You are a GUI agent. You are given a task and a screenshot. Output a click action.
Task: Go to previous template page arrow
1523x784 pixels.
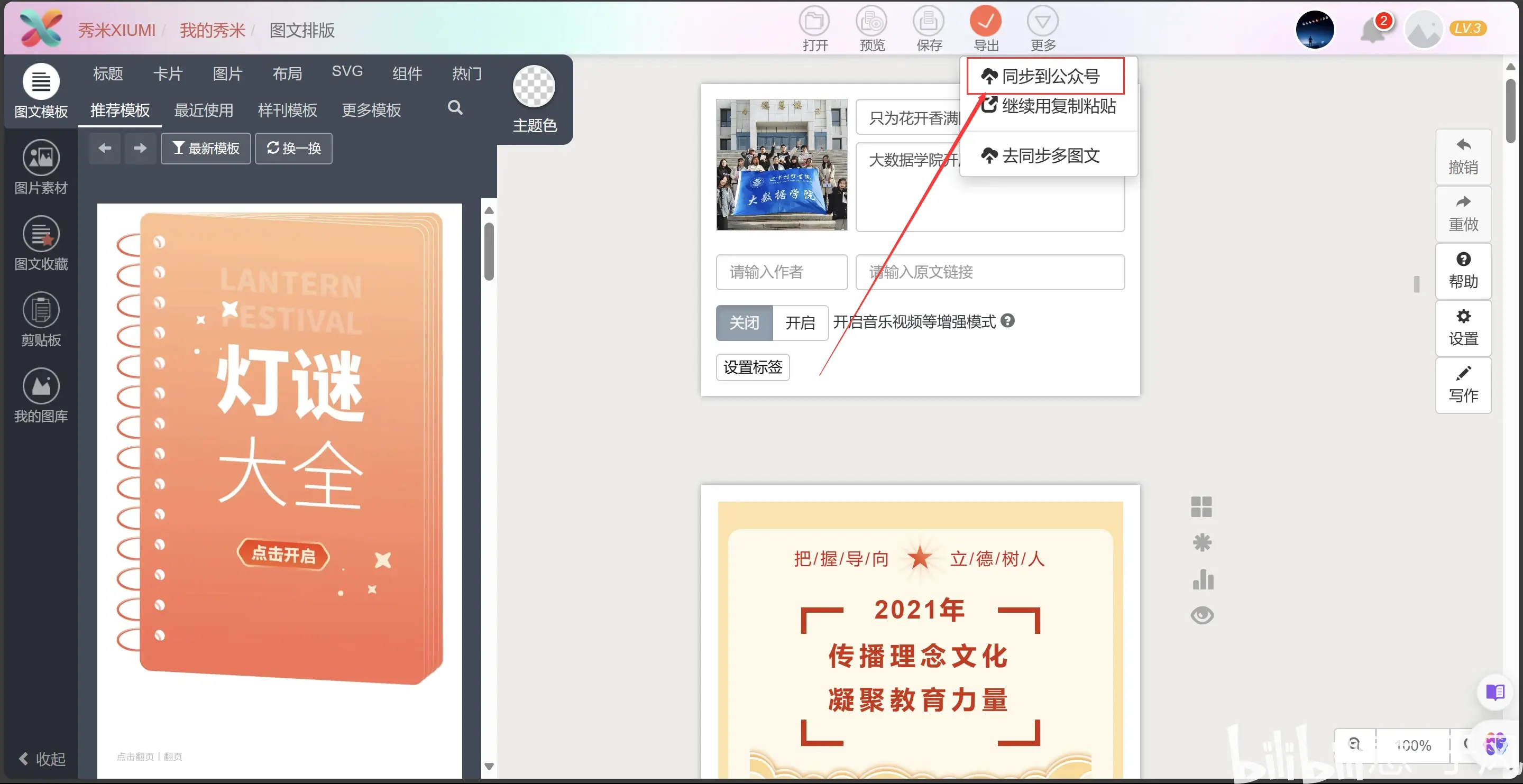[x=105, y=148]
